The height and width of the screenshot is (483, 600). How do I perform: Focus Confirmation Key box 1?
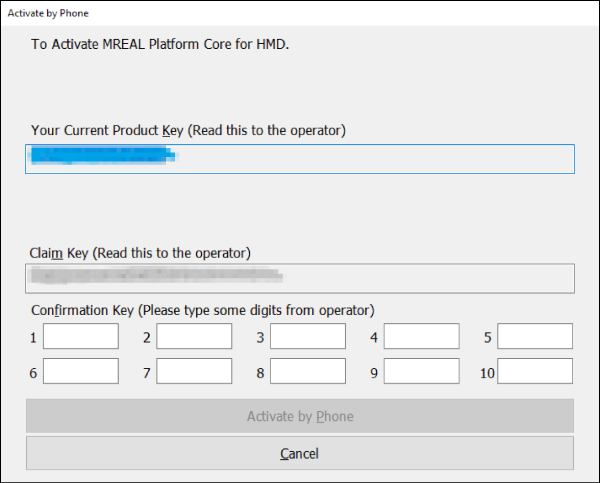[x=81, y=336]
